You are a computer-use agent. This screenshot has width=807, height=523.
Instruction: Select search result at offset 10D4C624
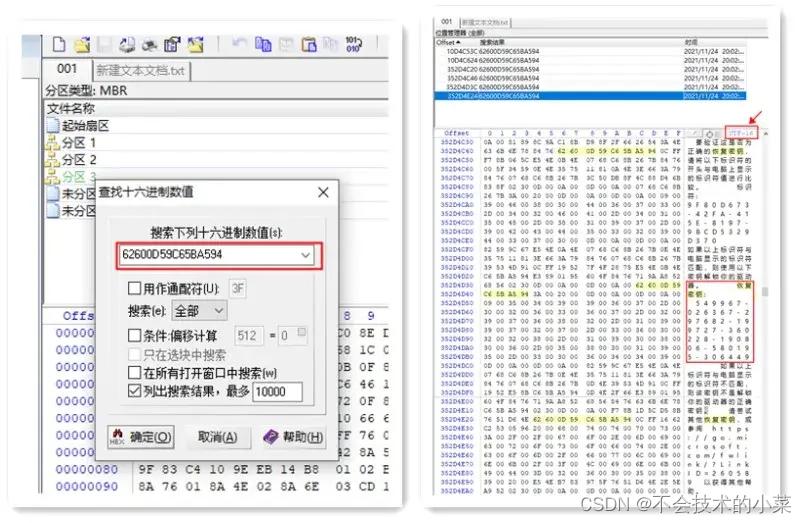[590, 60]
